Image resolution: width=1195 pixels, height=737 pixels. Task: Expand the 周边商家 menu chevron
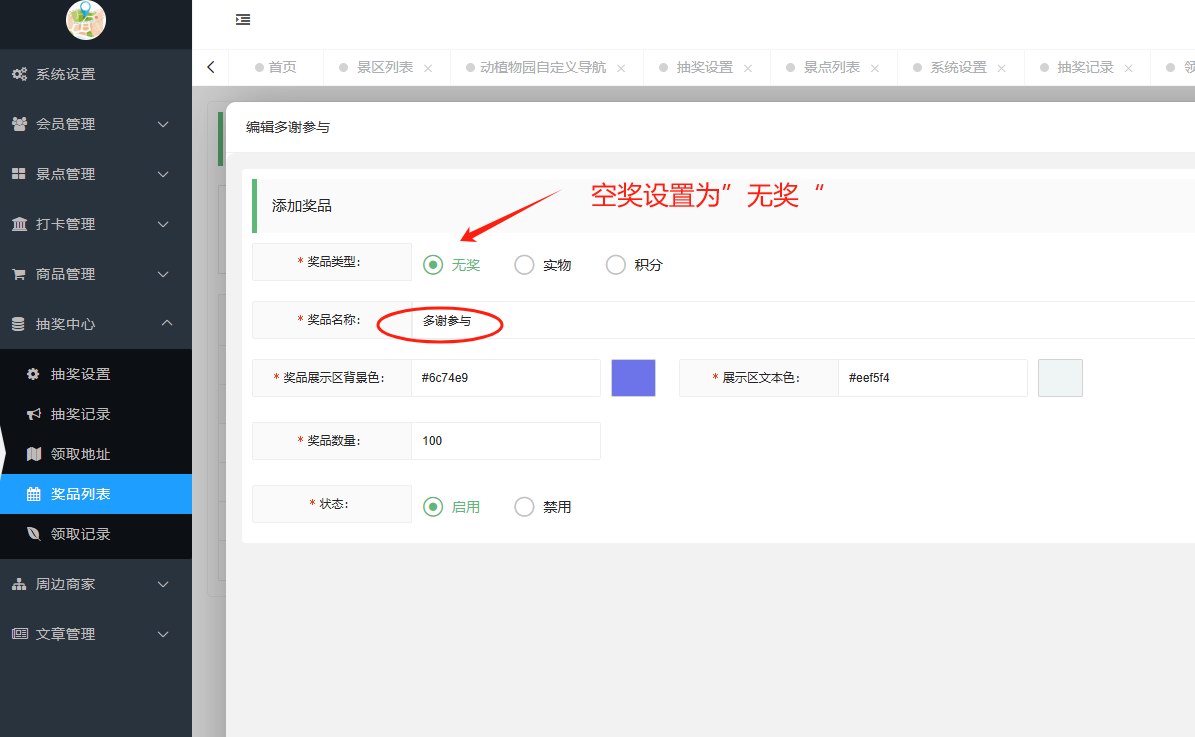coord(163,585)
